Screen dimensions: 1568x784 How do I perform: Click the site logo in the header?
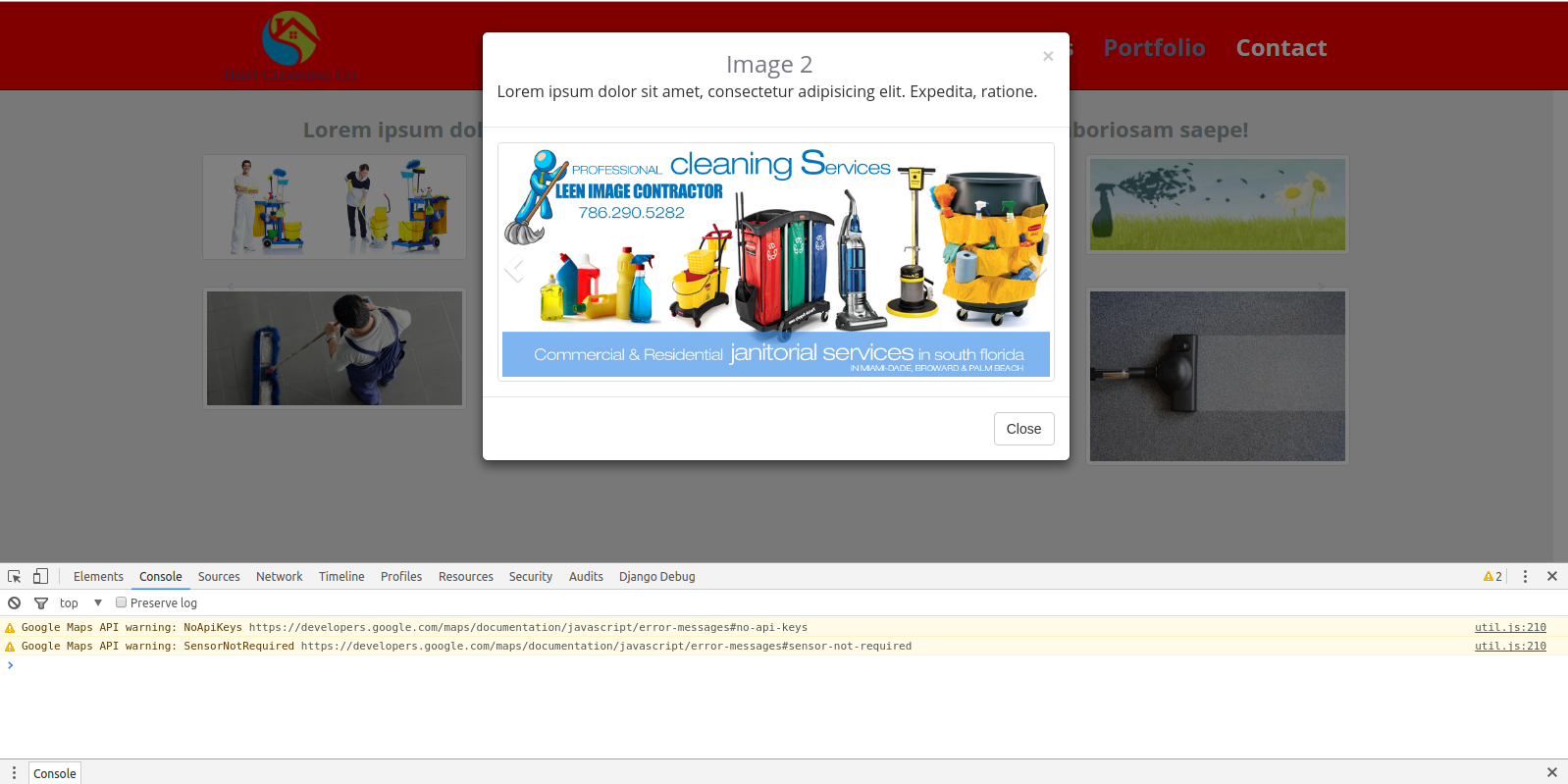(x=290, y=46)
